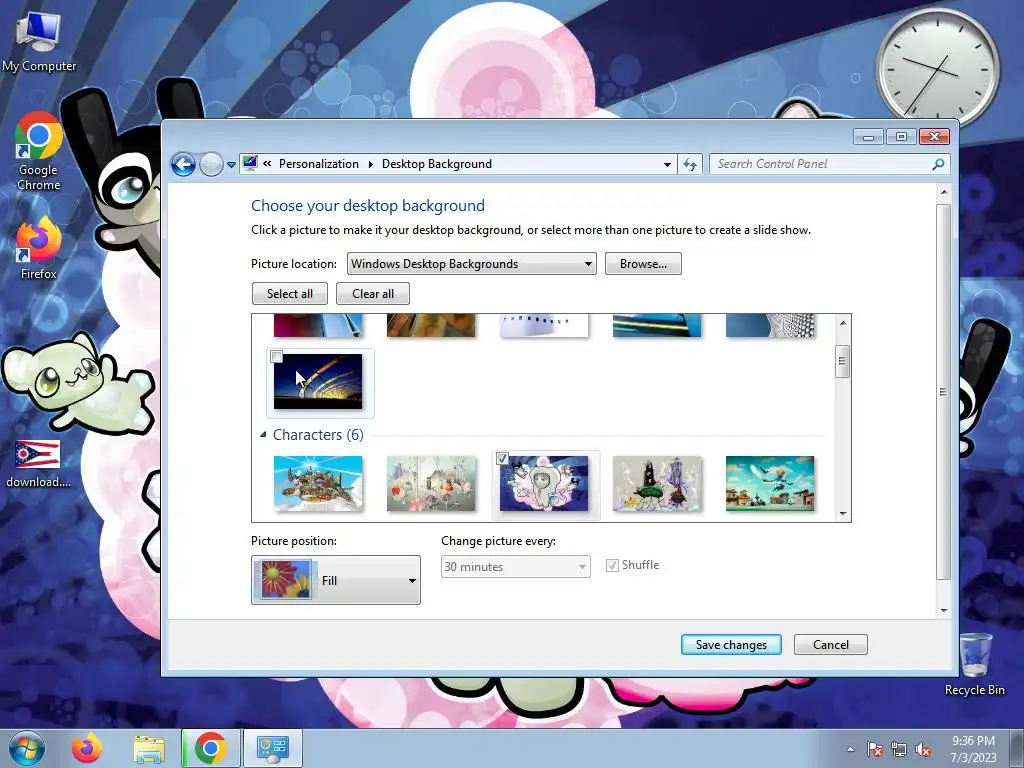Click the breadcrumb chevrons before Personalization

(x=267, y=164)
